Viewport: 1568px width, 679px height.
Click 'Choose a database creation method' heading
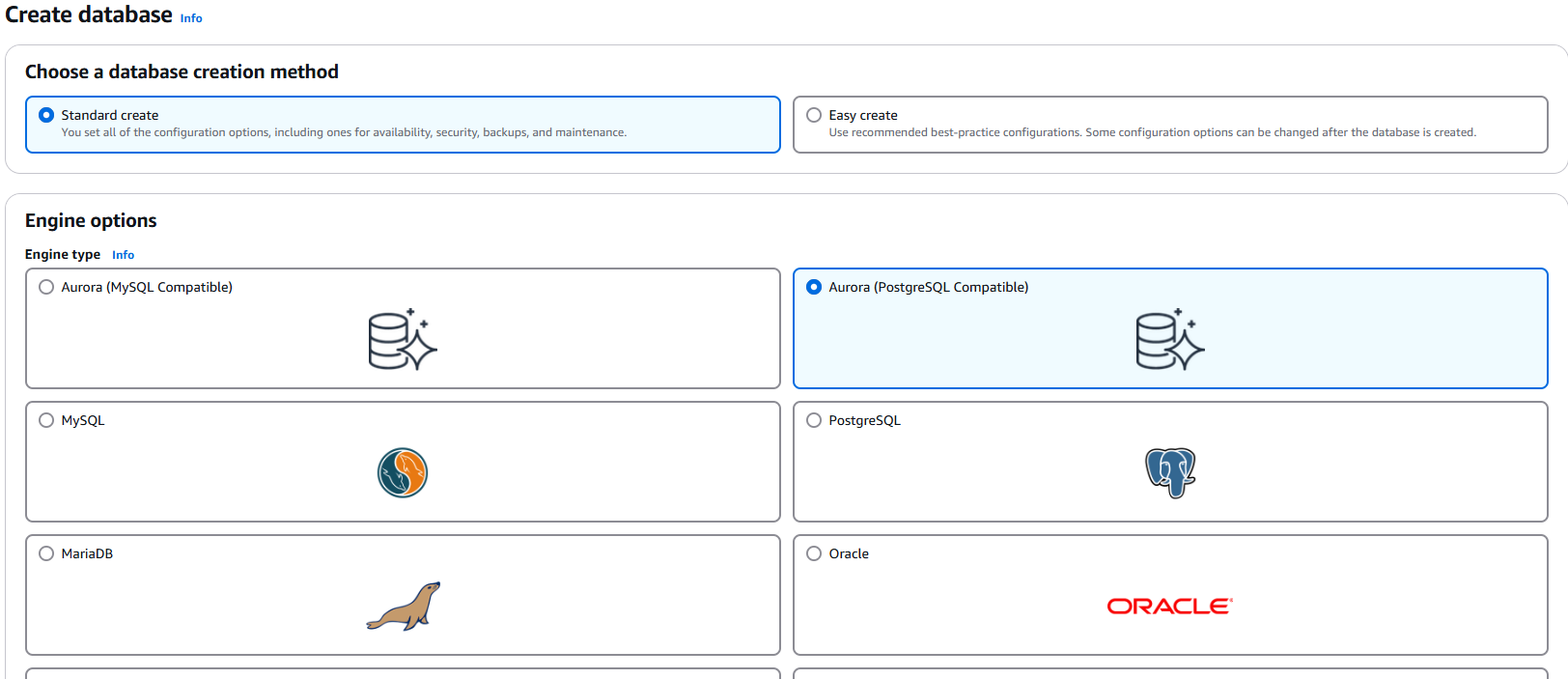tap(182, 71)
